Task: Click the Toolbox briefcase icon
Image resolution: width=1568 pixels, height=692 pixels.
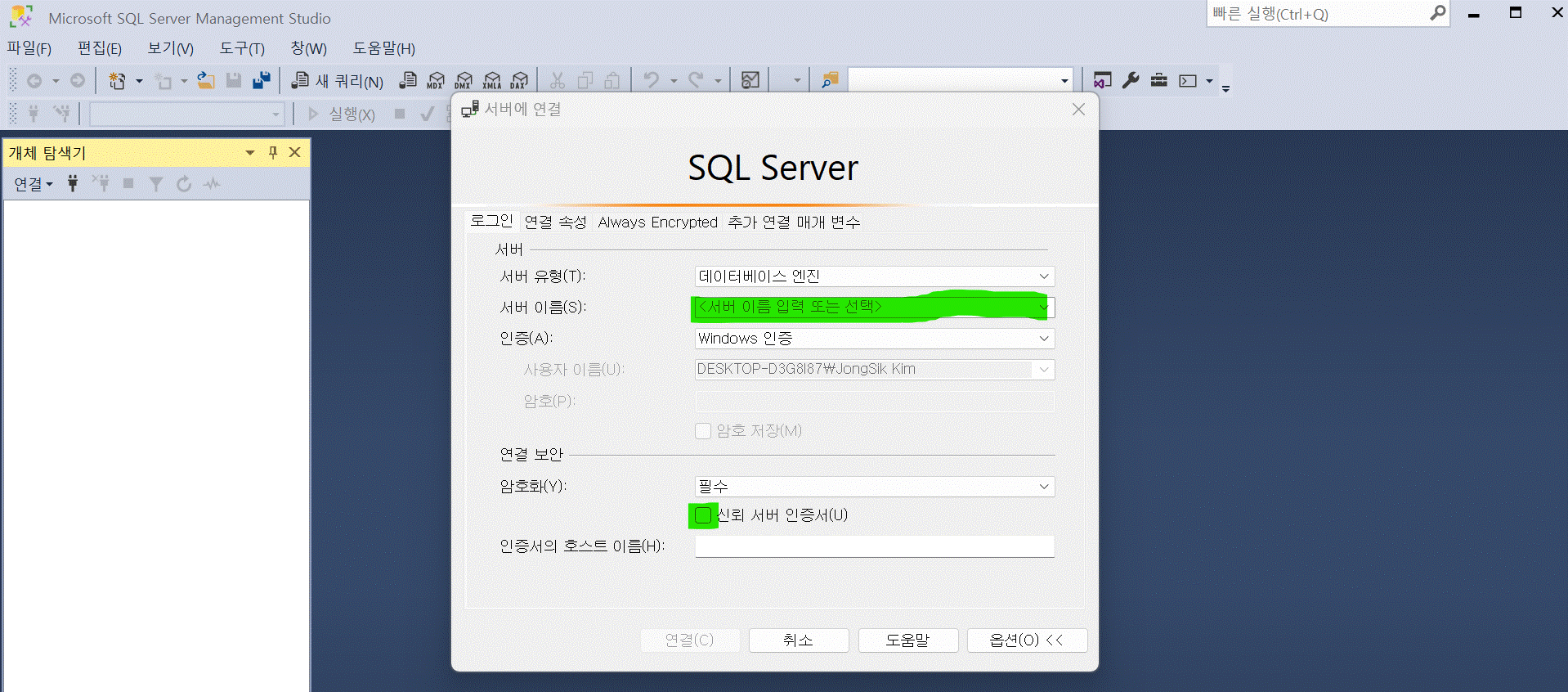Action: coord(1159,80)
